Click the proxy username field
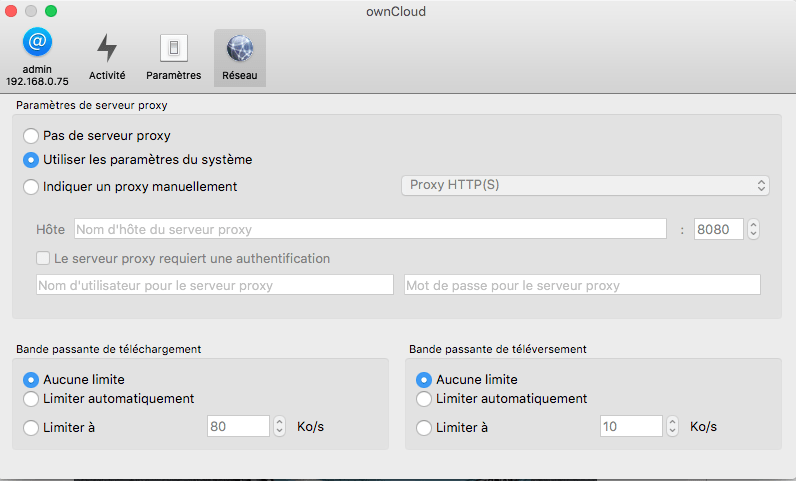Screen dimensions: 796x481 pyautogui.click(x=214, y=285)
